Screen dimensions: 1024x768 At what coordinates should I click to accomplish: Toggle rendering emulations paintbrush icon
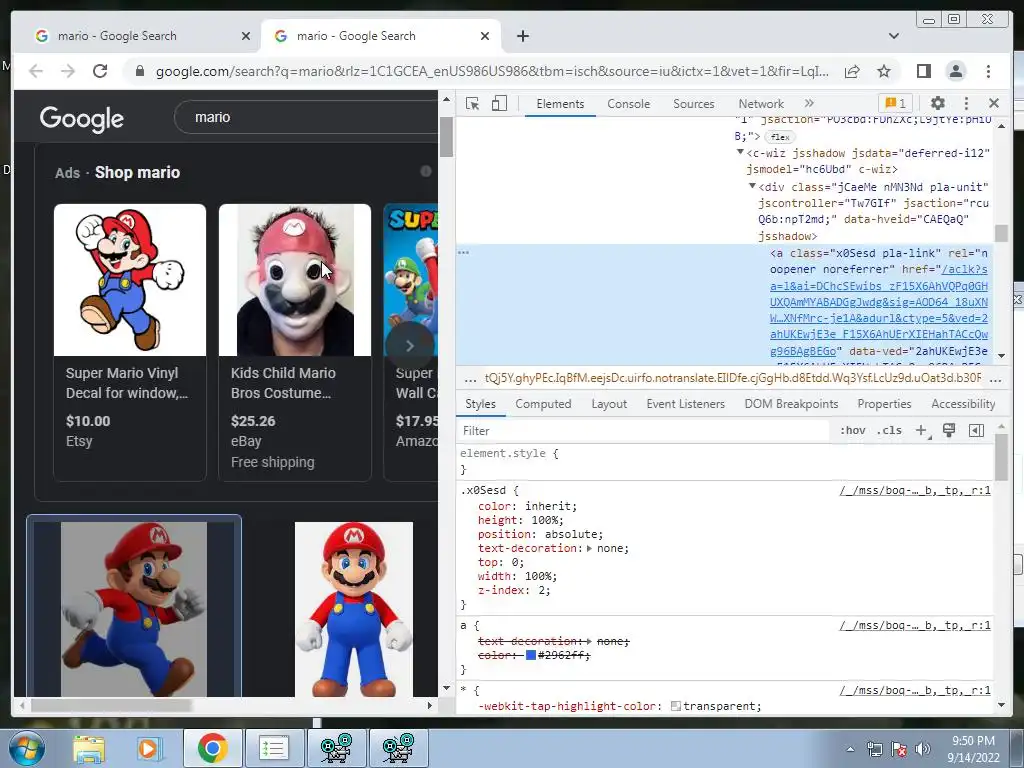tap(949, 430)
